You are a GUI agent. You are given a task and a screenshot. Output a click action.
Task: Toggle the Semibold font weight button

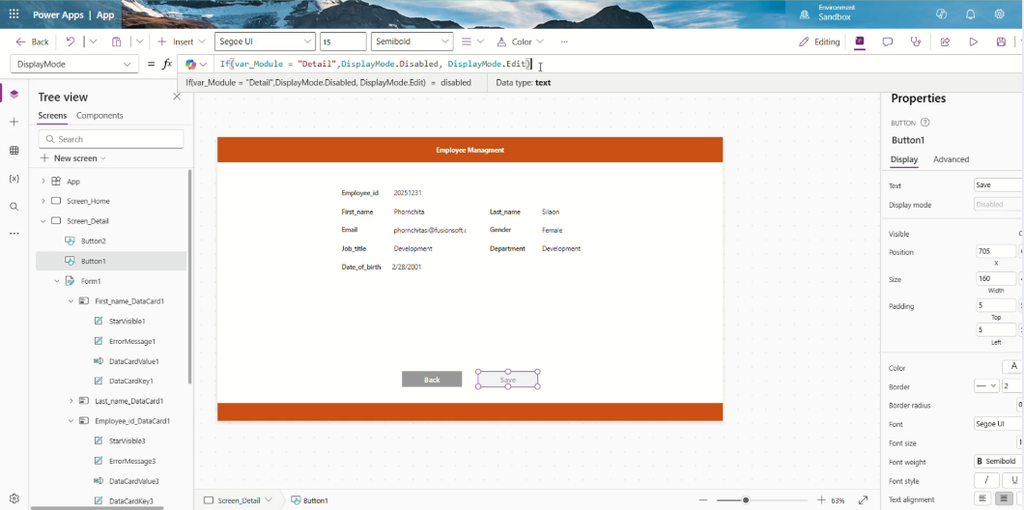[x=999, y=462]
